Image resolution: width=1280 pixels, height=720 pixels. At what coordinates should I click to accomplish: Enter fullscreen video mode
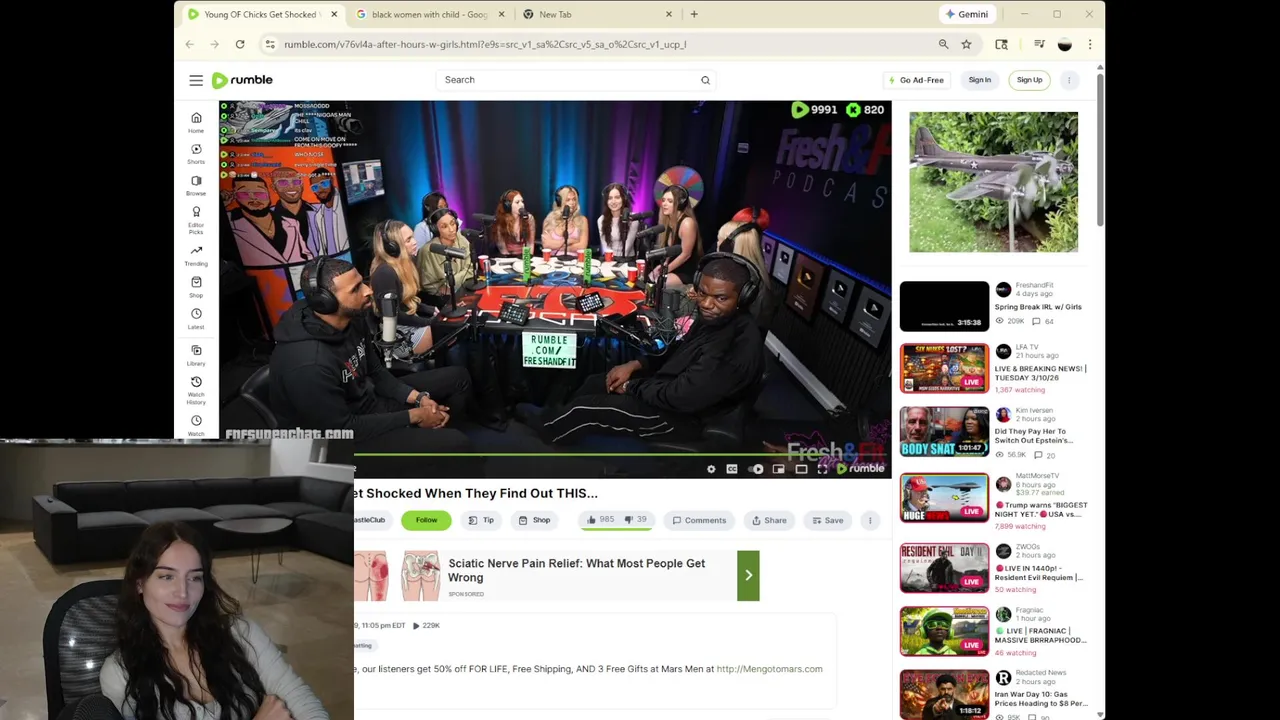click(822, 469)
